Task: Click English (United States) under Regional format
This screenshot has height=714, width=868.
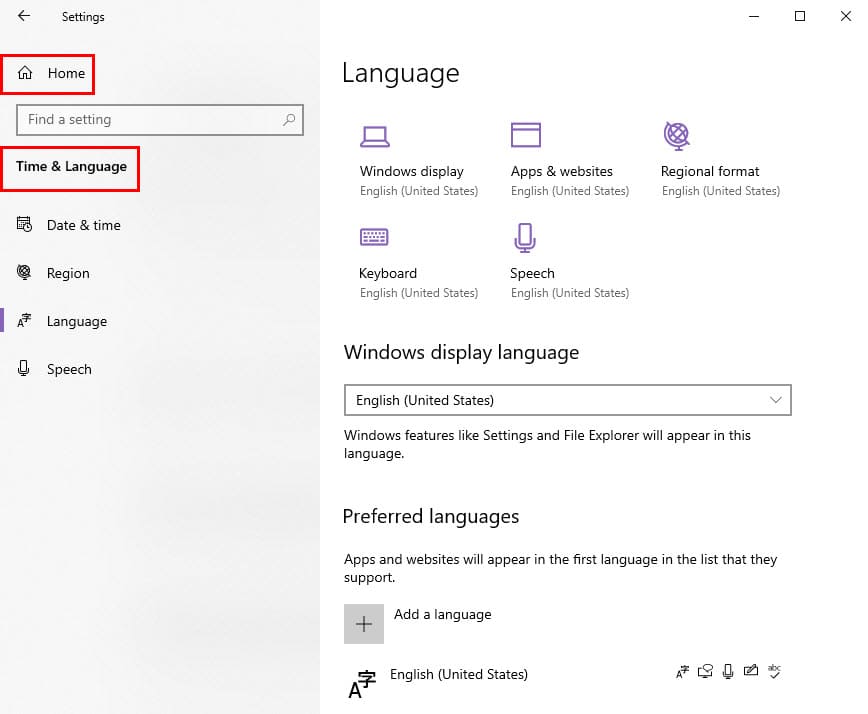Action: (x=721, y=191)
